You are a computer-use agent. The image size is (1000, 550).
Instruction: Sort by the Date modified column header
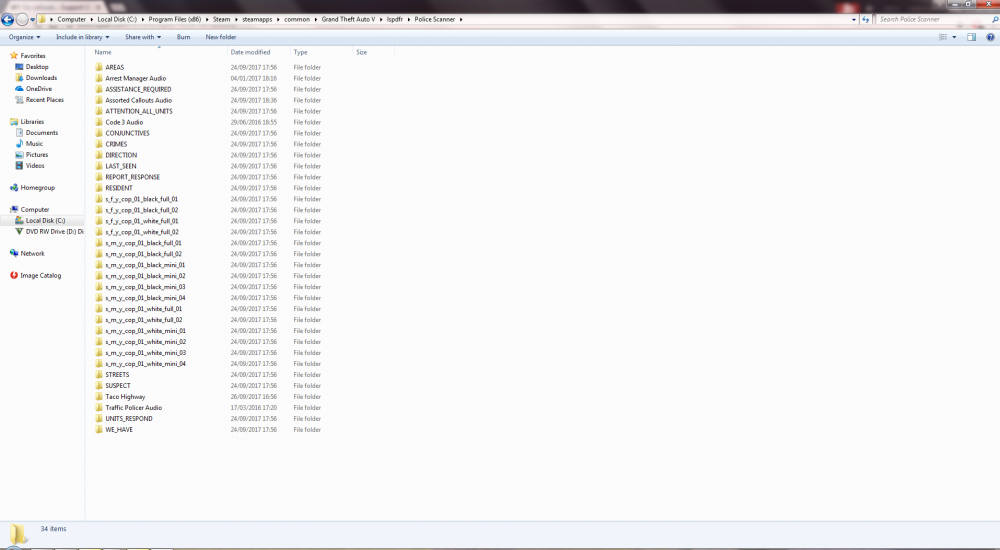pos(250,52)
